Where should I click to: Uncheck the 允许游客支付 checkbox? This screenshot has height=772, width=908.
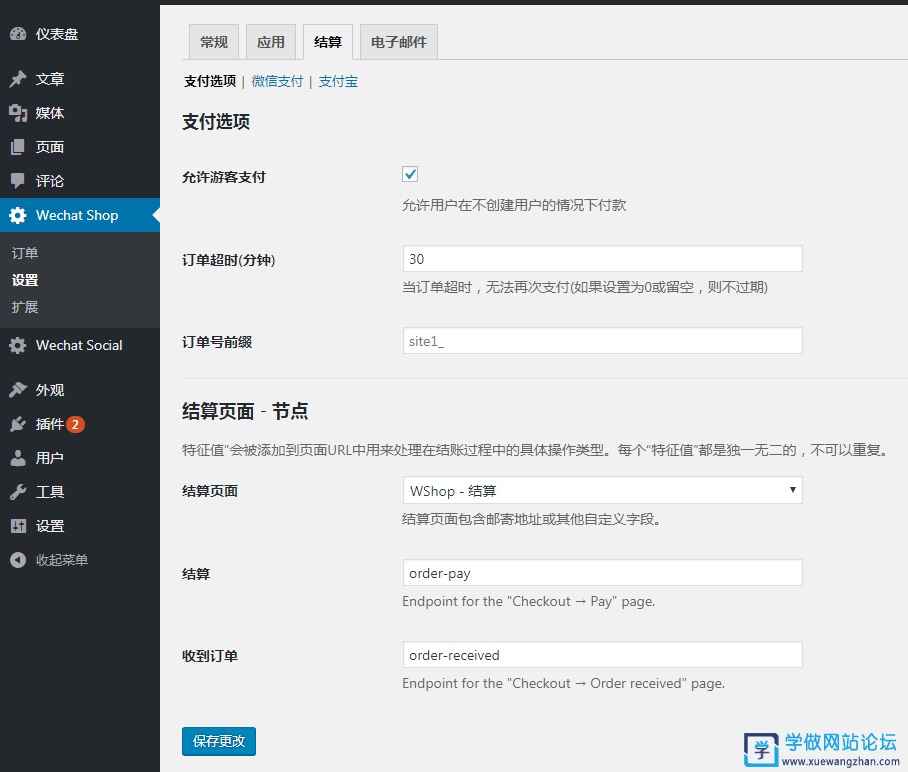click(x=409, y=173)
